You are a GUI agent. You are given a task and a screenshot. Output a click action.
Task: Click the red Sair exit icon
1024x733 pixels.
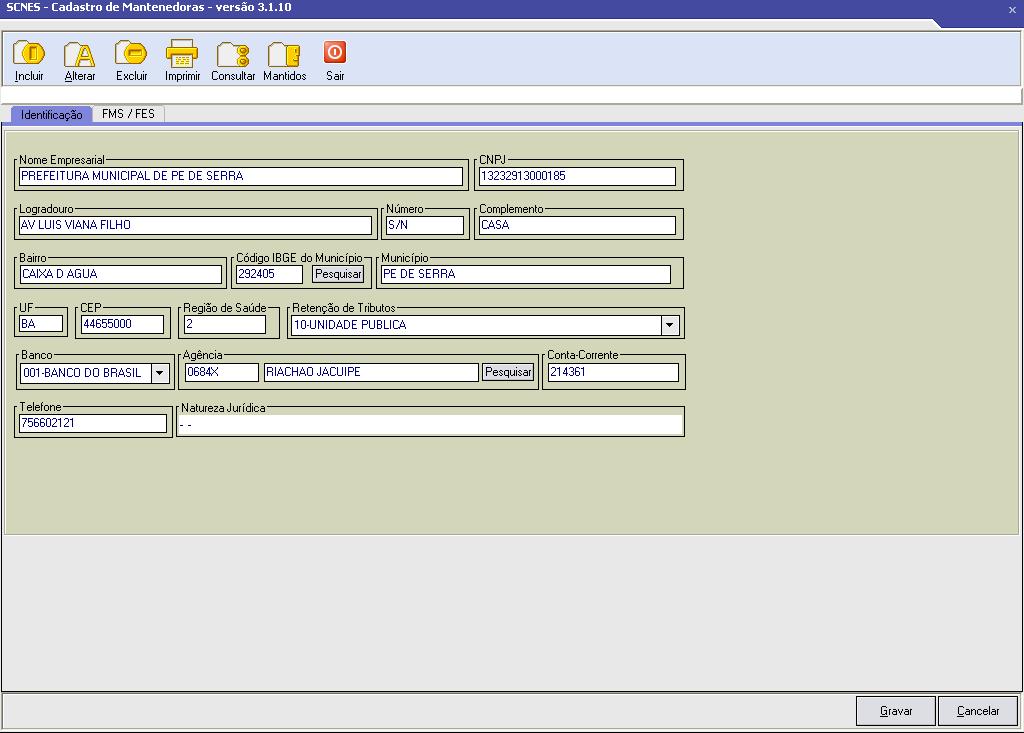(x=335, y=53)
